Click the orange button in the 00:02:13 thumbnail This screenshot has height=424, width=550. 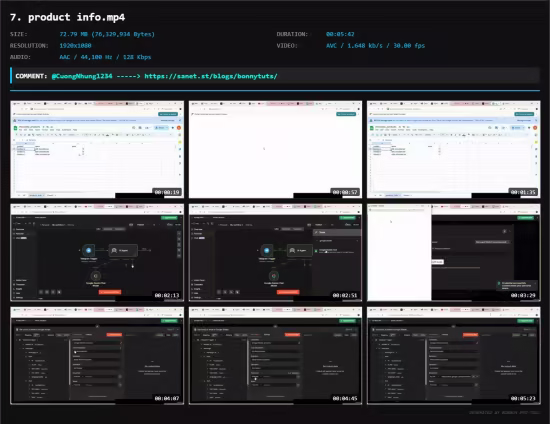click(110, 292)
